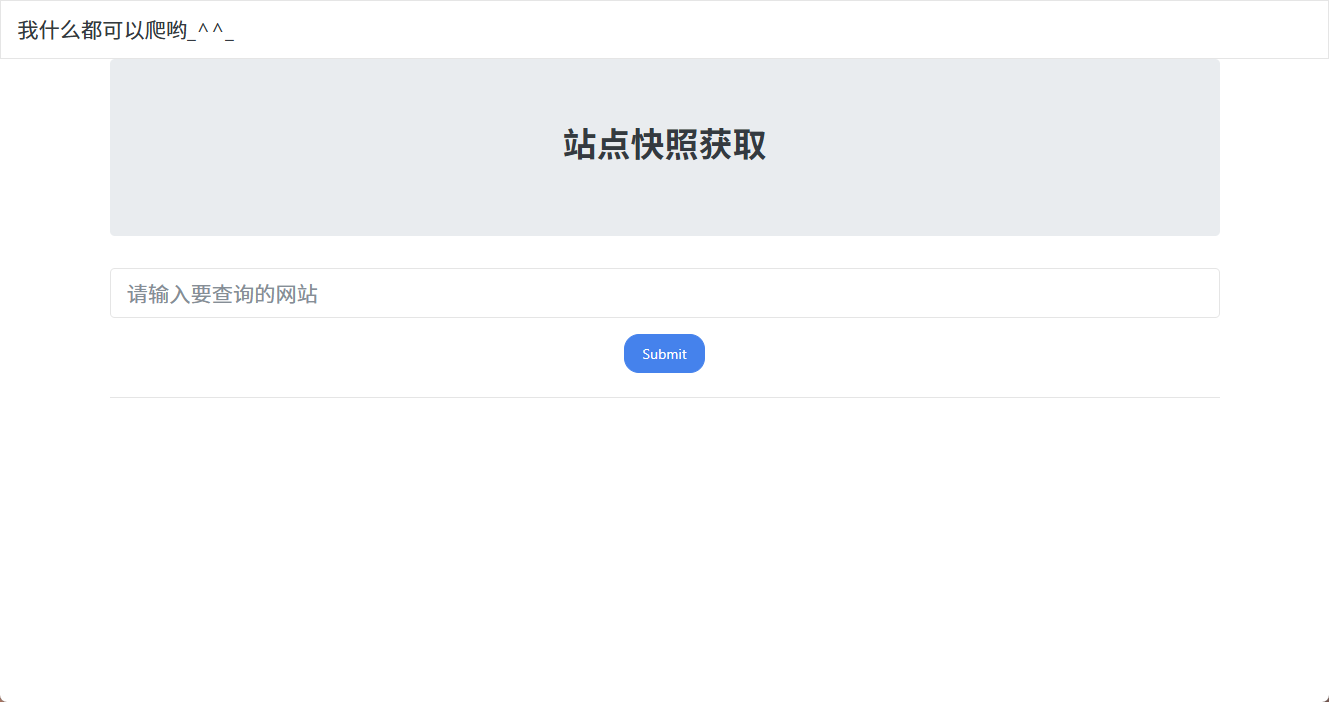Click the white top navigation bar

pos(664,30)
